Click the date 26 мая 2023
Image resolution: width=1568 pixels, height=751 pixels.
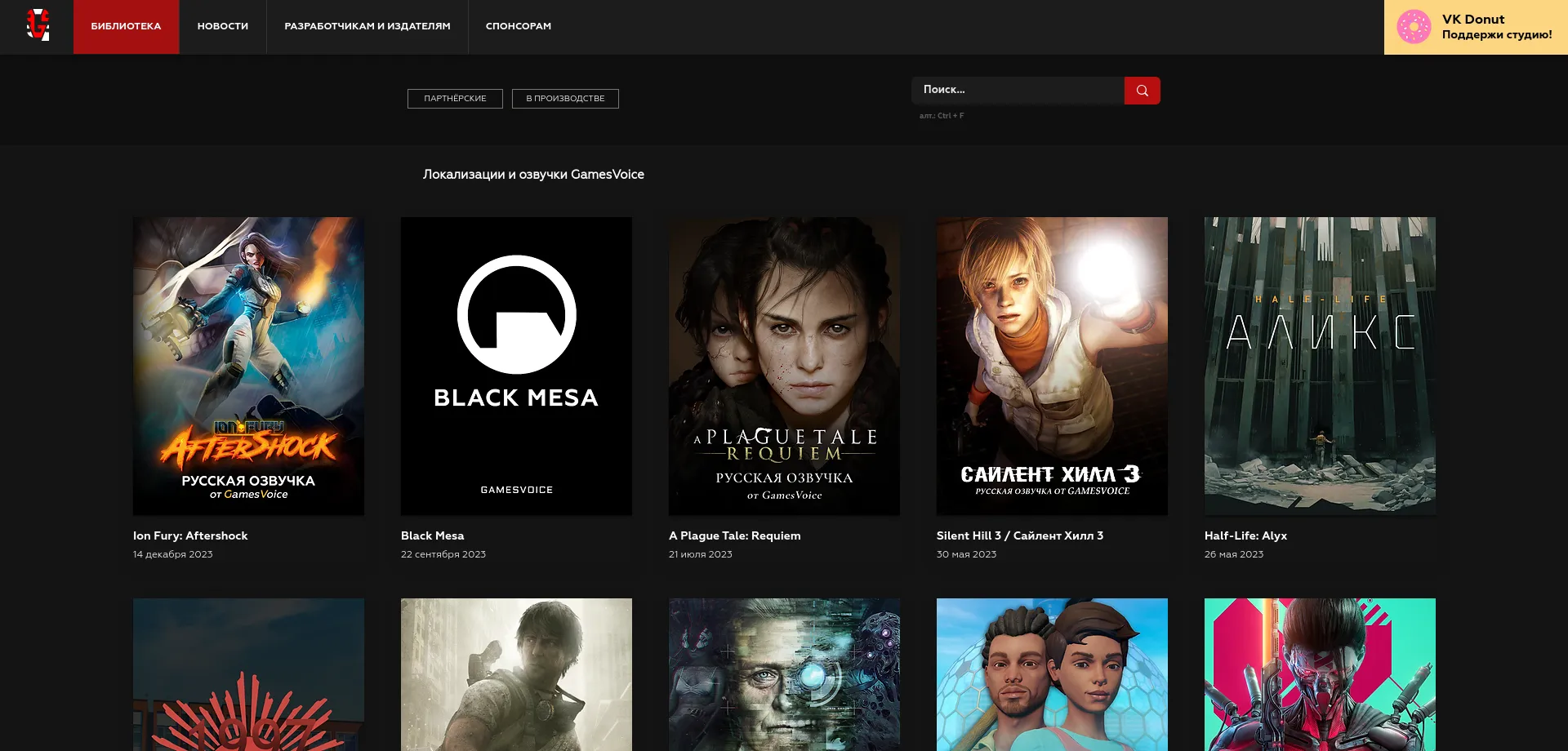click(1233, 554)
